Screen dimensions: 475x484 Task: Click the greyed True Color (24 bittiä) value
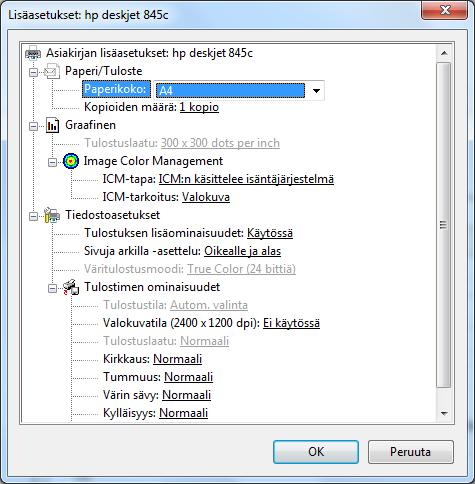tap(241, 269)
